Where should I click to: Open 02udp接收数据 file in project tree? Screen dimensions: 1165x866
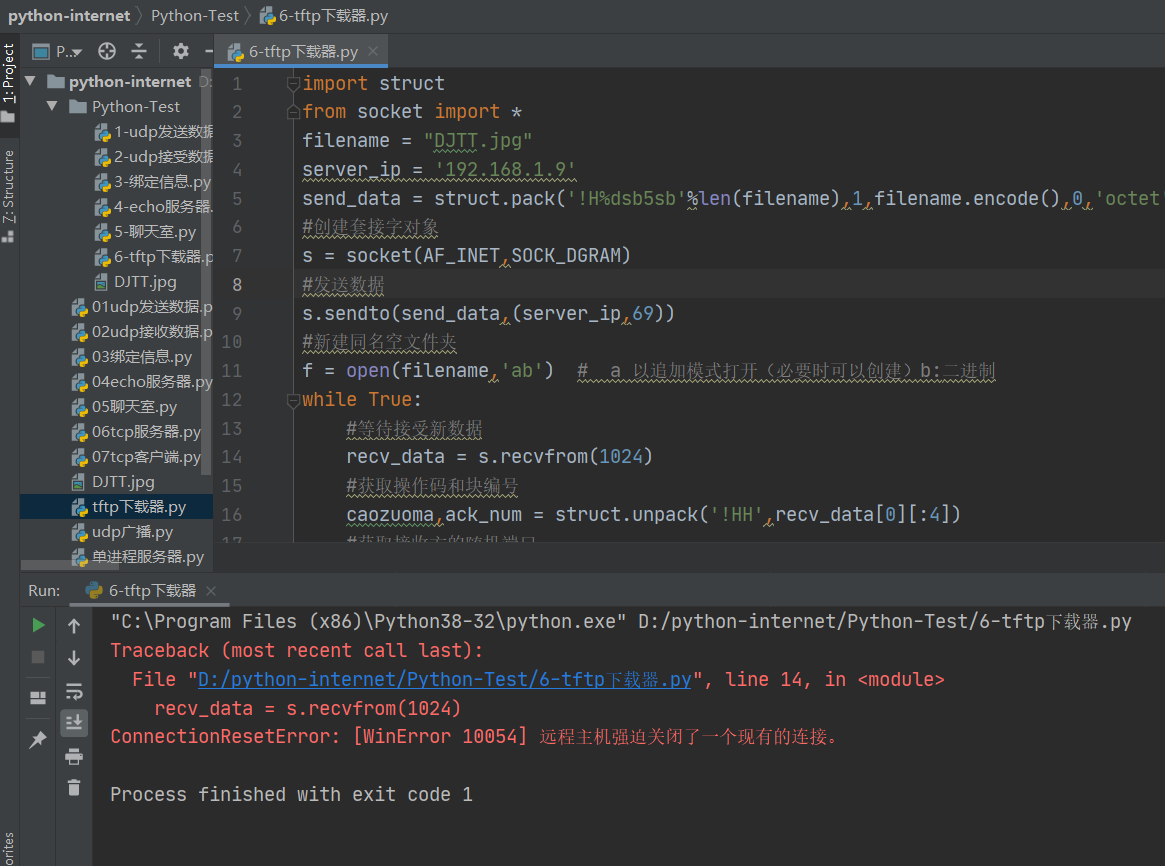point(142,332)
